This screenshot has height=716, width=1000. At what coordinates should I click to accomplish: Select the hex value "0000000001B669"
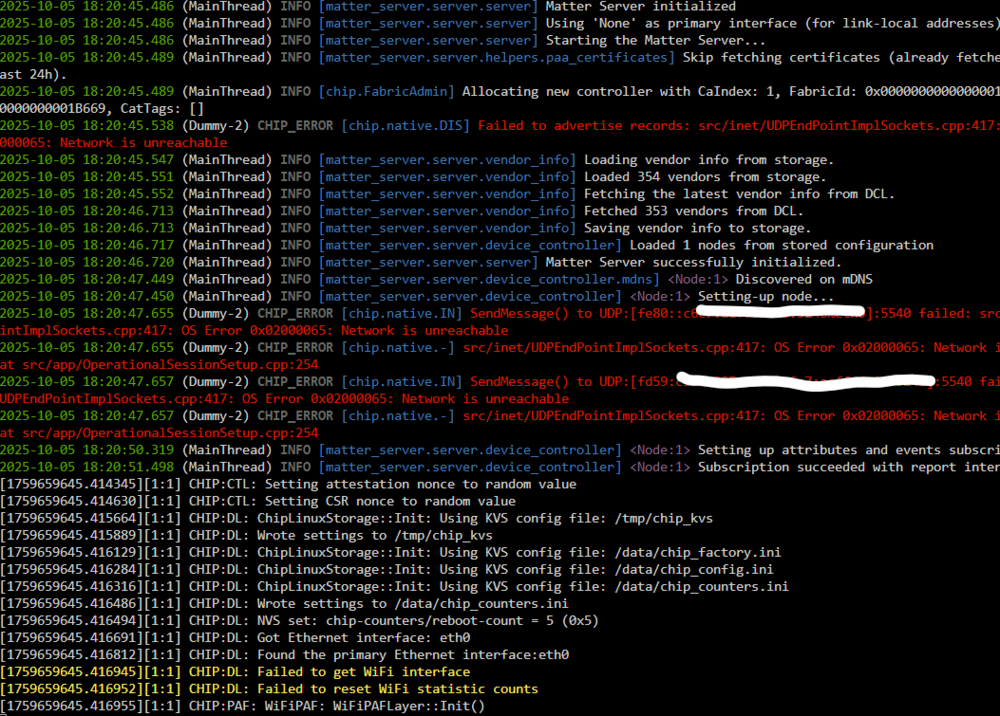pyautogui.click(x=52, y=109)
